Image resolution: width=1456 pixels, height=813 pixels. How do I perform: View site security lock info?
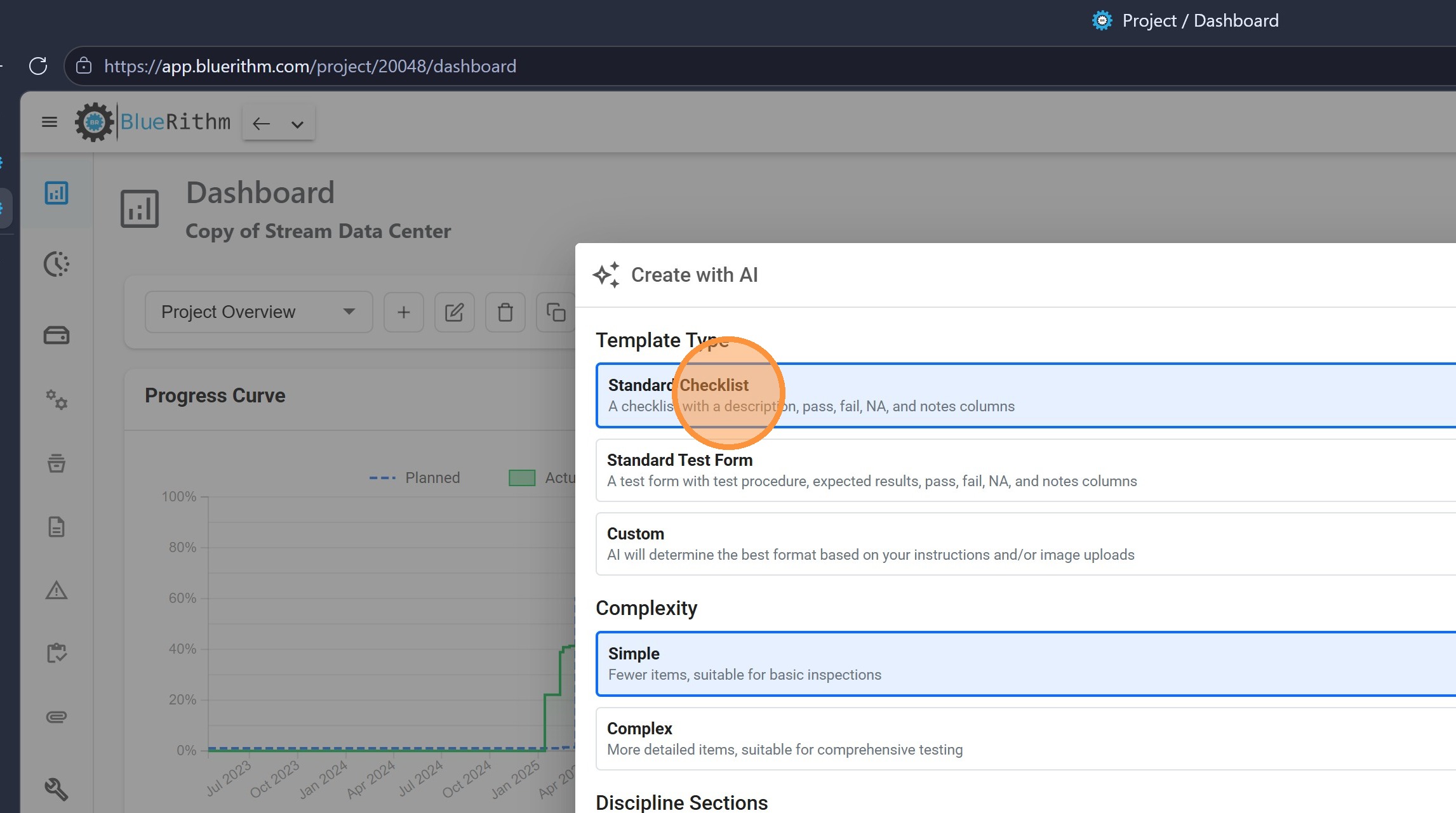(84, 66)
